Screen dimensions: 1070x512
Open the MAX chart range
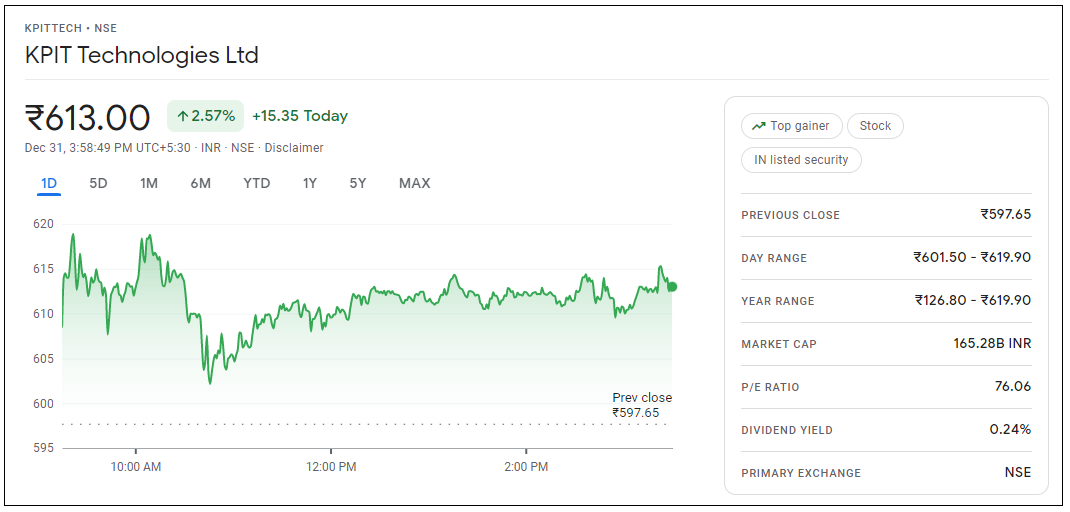click(414, 183)
